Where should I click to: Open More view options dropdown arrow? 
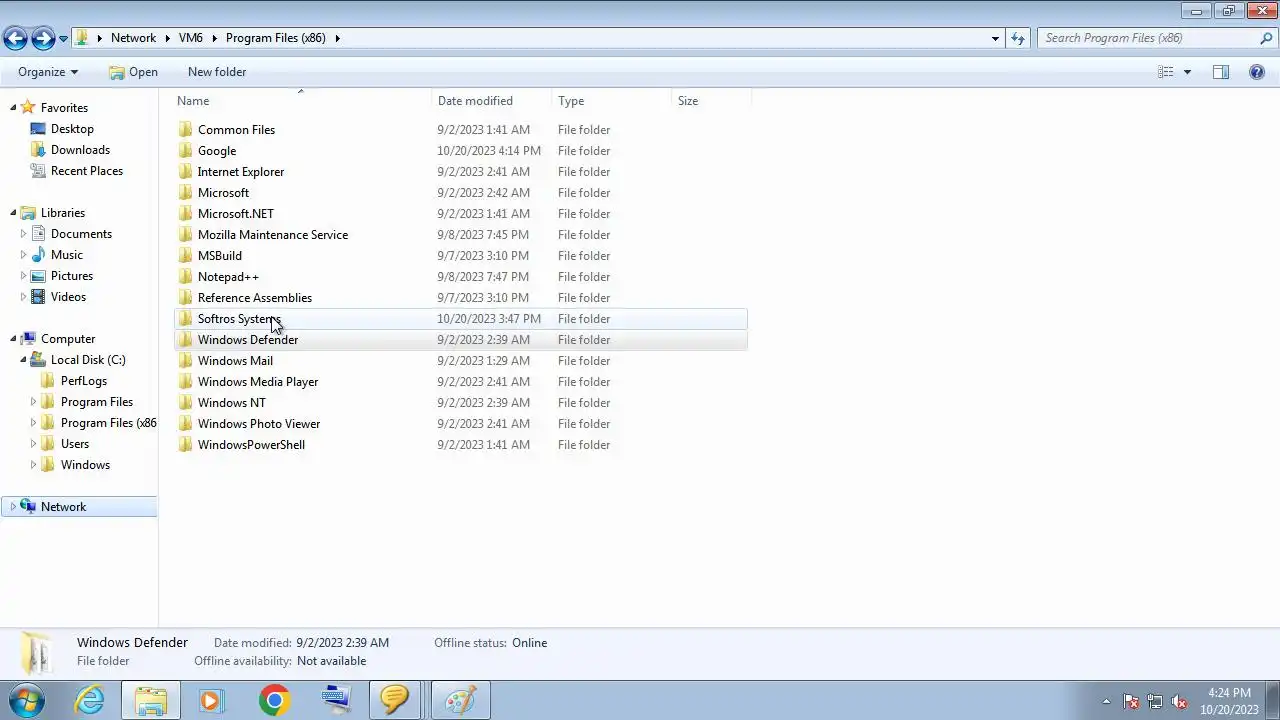coord(1187,72)
